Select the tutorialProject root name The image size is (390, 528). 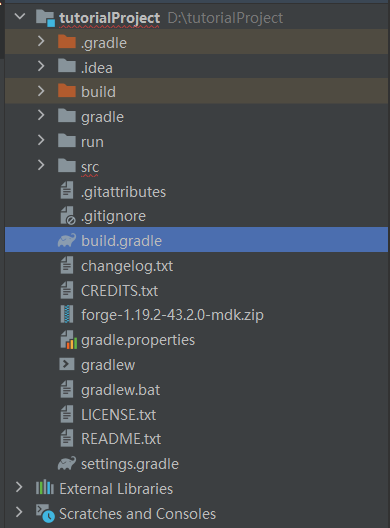click(x=109, y=18)
